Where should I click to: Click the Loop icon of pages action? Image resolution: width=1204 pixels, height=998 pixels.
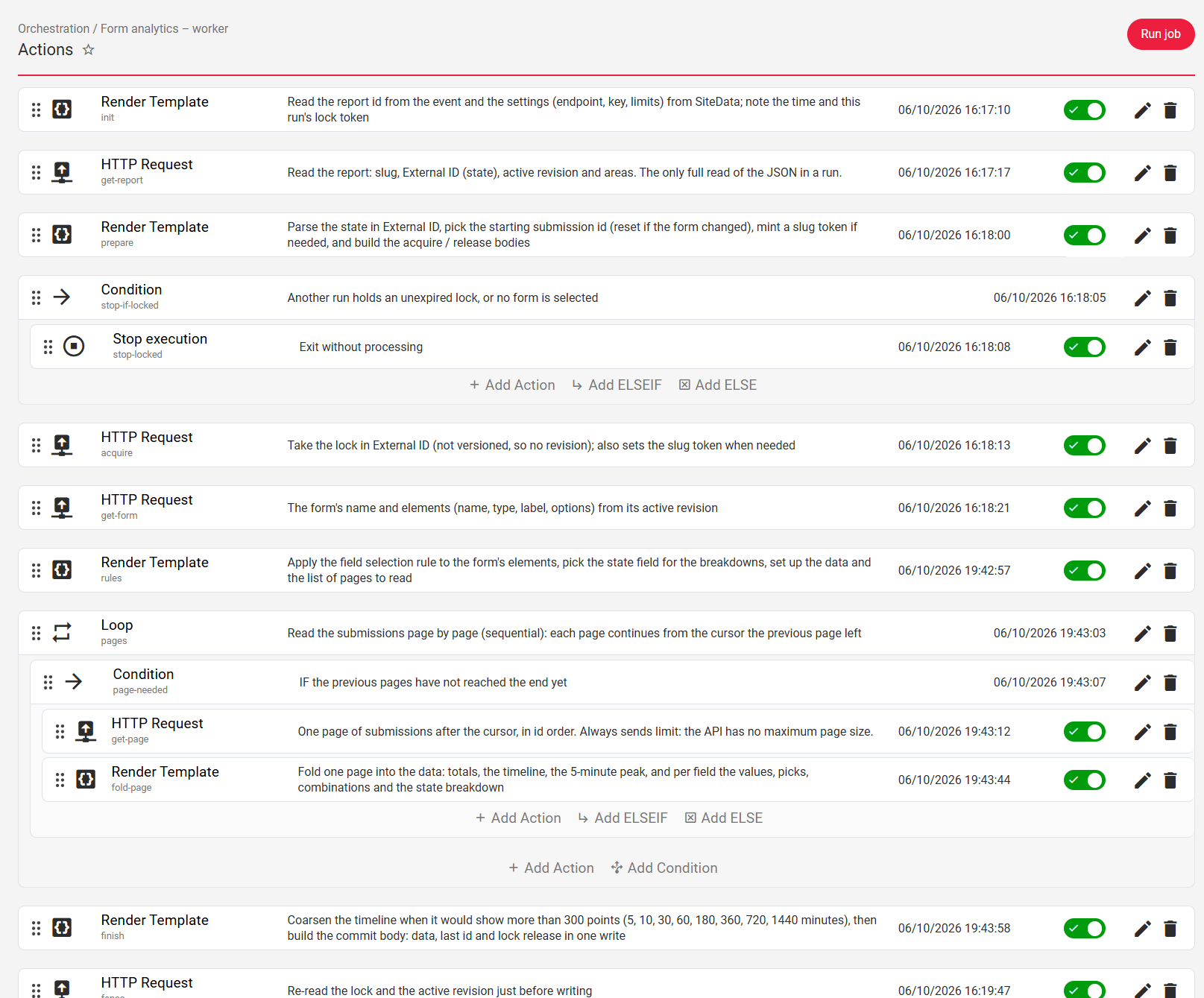pyautogui.click(x=62, y=632)
